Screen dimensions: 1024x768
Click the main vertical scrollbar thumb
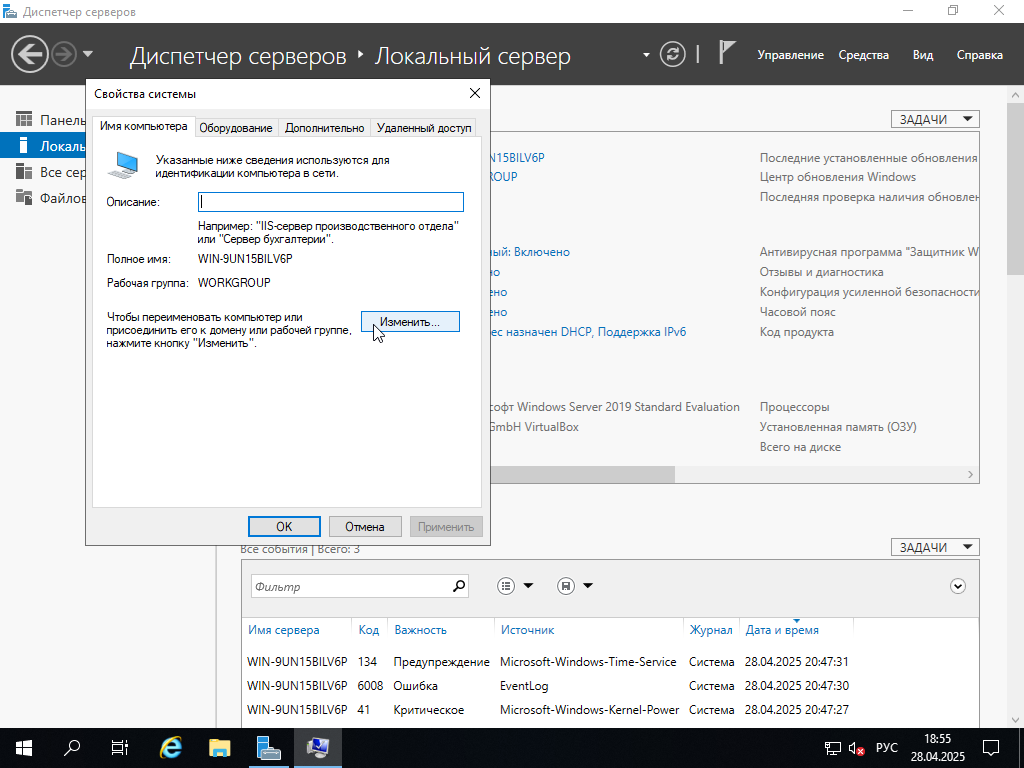[1015, 188]
